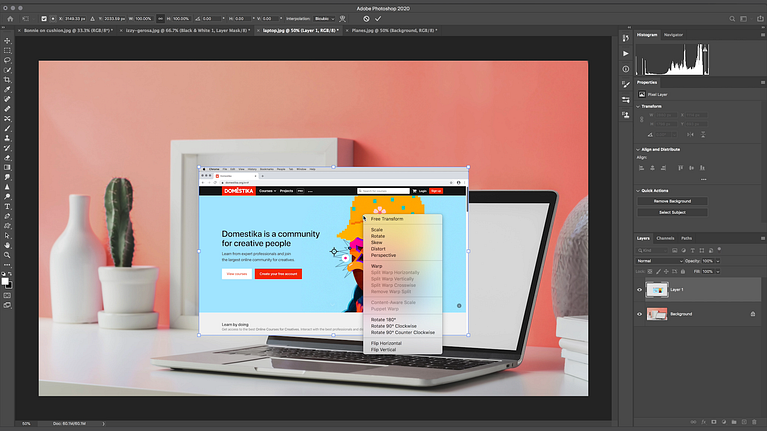Select the Crop tool
767x431 pixels.
(7, 80)
